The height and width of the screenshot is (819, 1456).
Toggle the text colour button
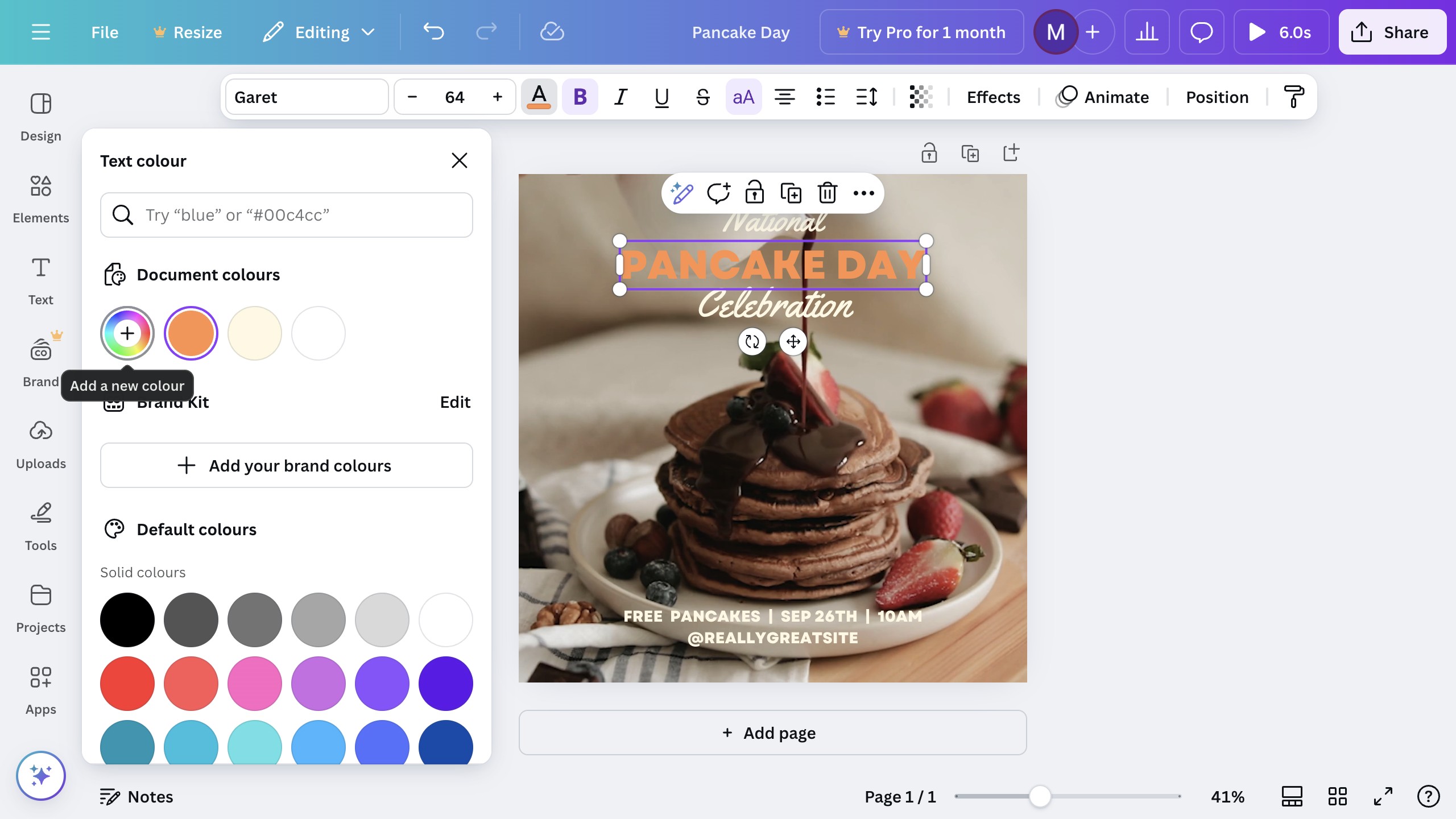click(x=539, y=97)
